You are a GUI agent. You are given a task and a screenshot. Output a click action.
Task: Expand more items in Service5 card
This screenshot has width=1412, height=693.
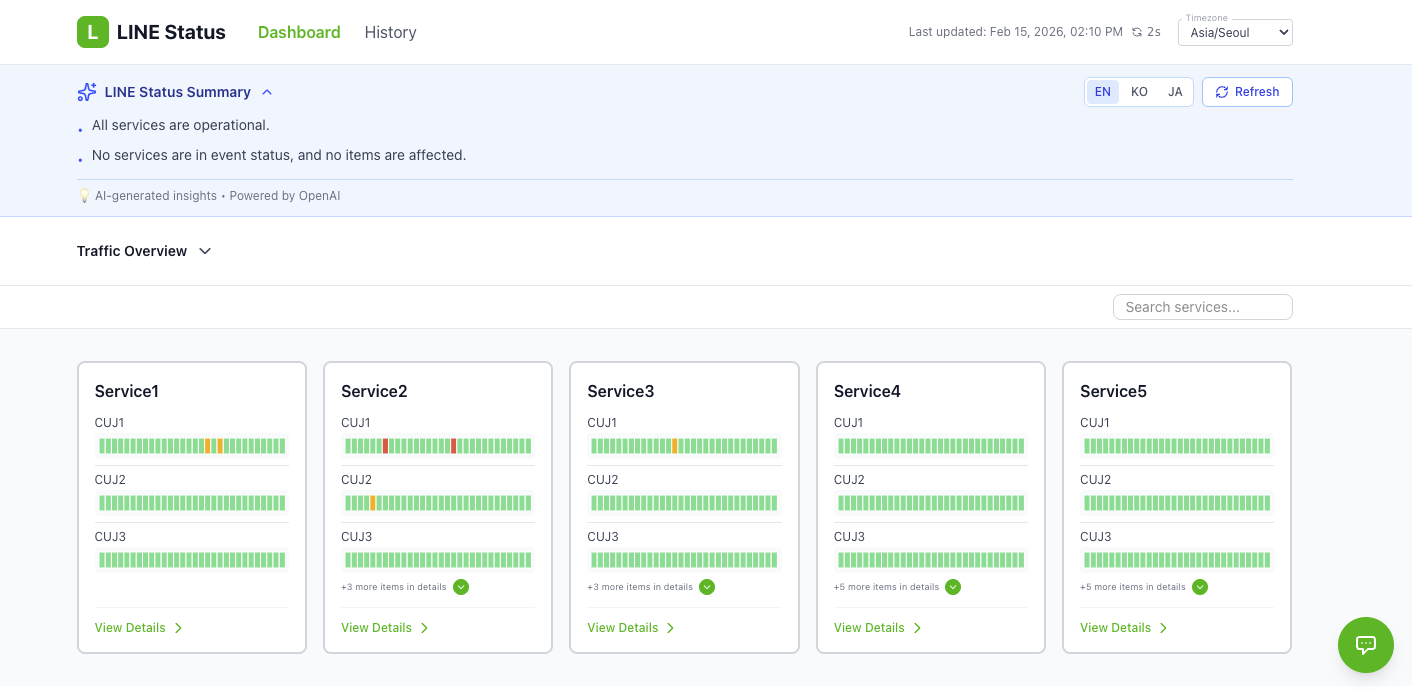point(1200,587)
